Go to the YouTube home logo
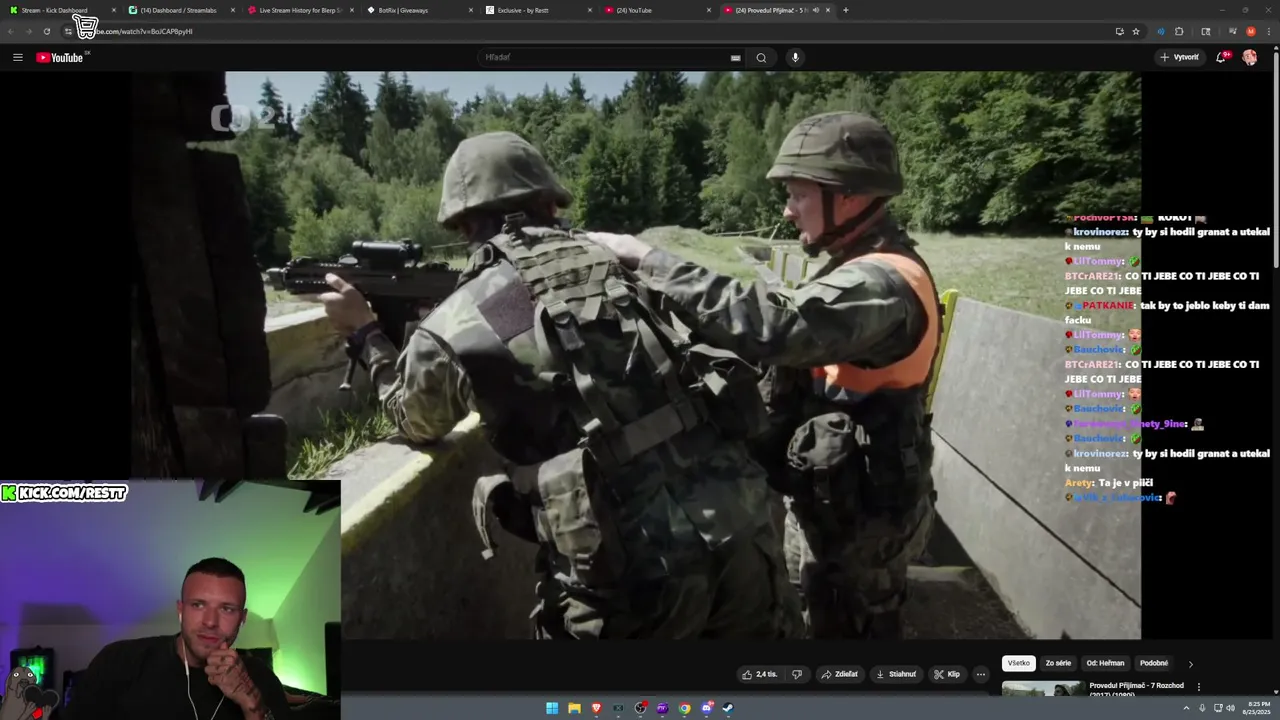 pos(60,57)
